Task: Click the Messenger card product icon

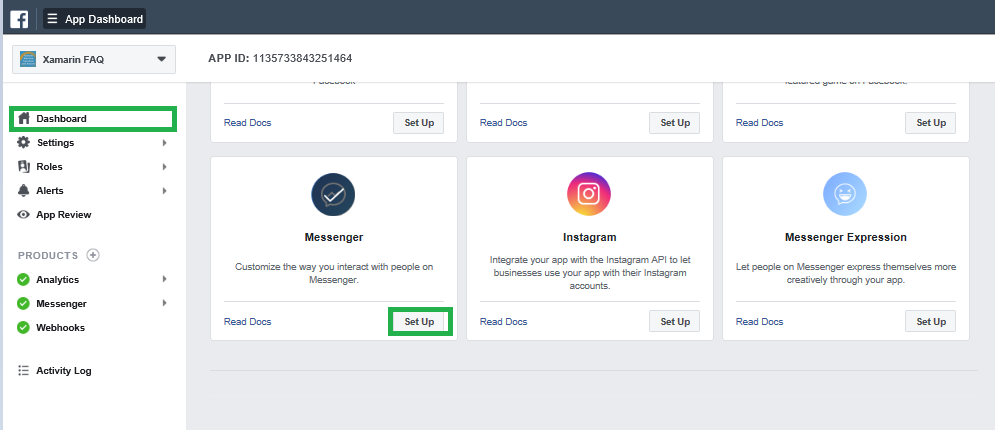Action: [333, 194]
